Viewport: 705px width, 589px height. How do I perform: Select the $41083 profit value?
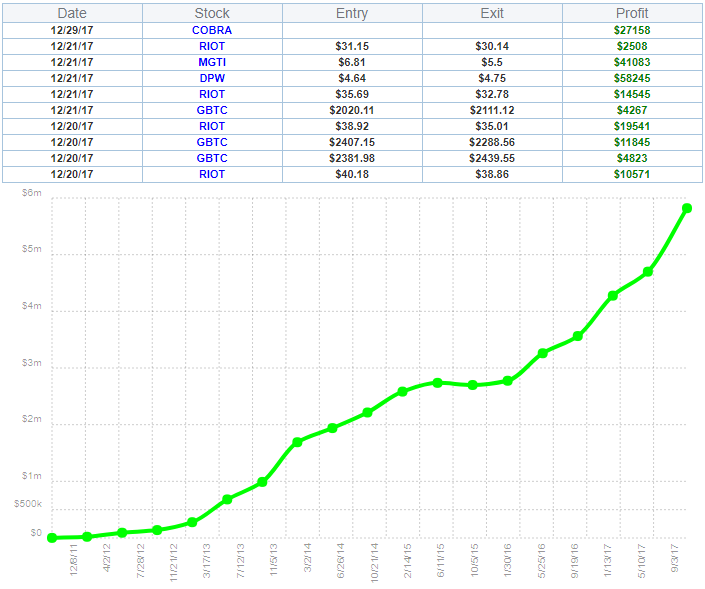pyautogui.click(x=632, y=62)
